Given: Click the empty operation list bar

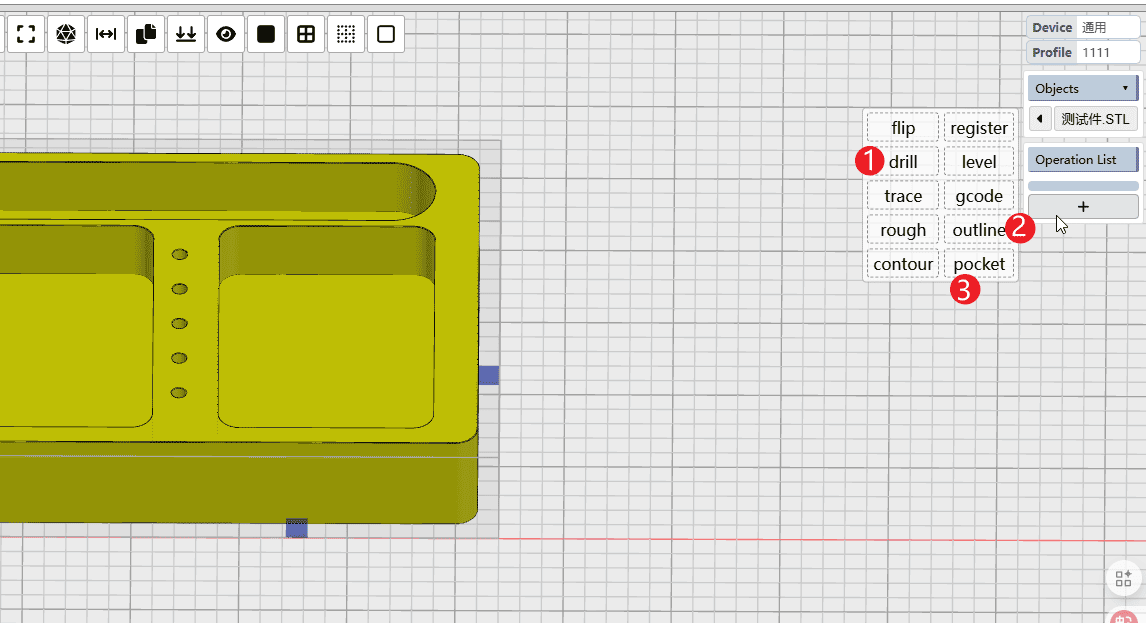Looking at the screenshot, I should 1083,185.
